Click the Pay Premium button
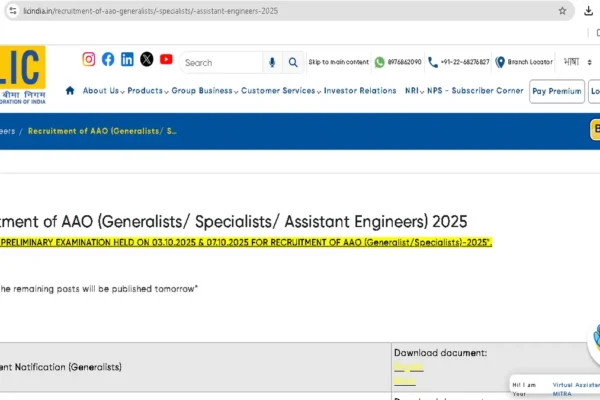Viewport: 600px width, 400px height. click(557, 91)
